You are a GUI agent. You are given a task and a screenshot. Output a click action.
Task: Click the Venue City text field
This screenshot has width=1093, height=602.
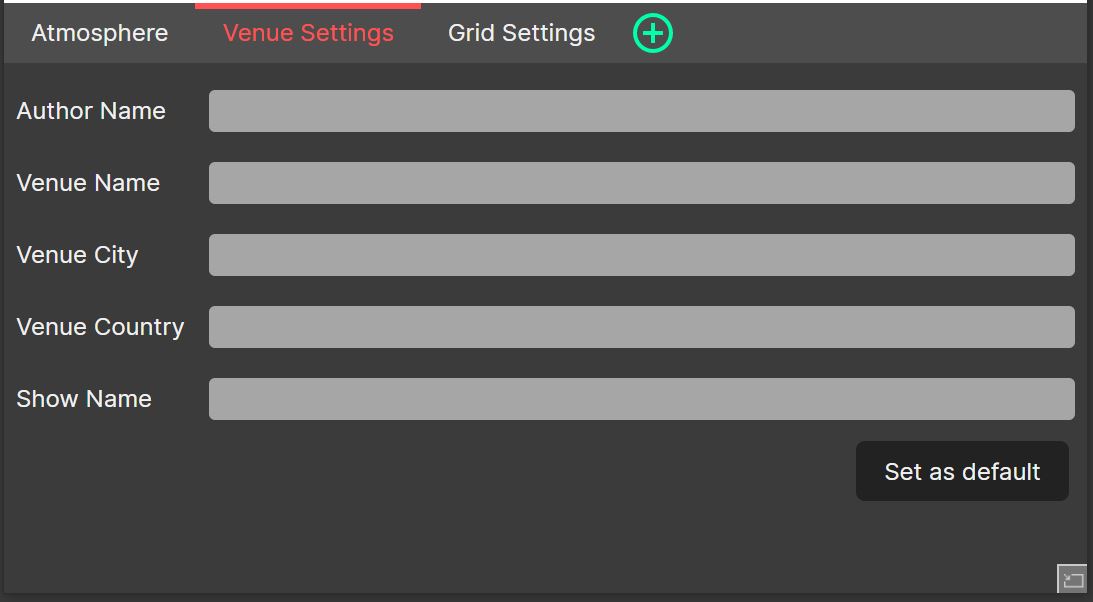(x=641, y=254)
